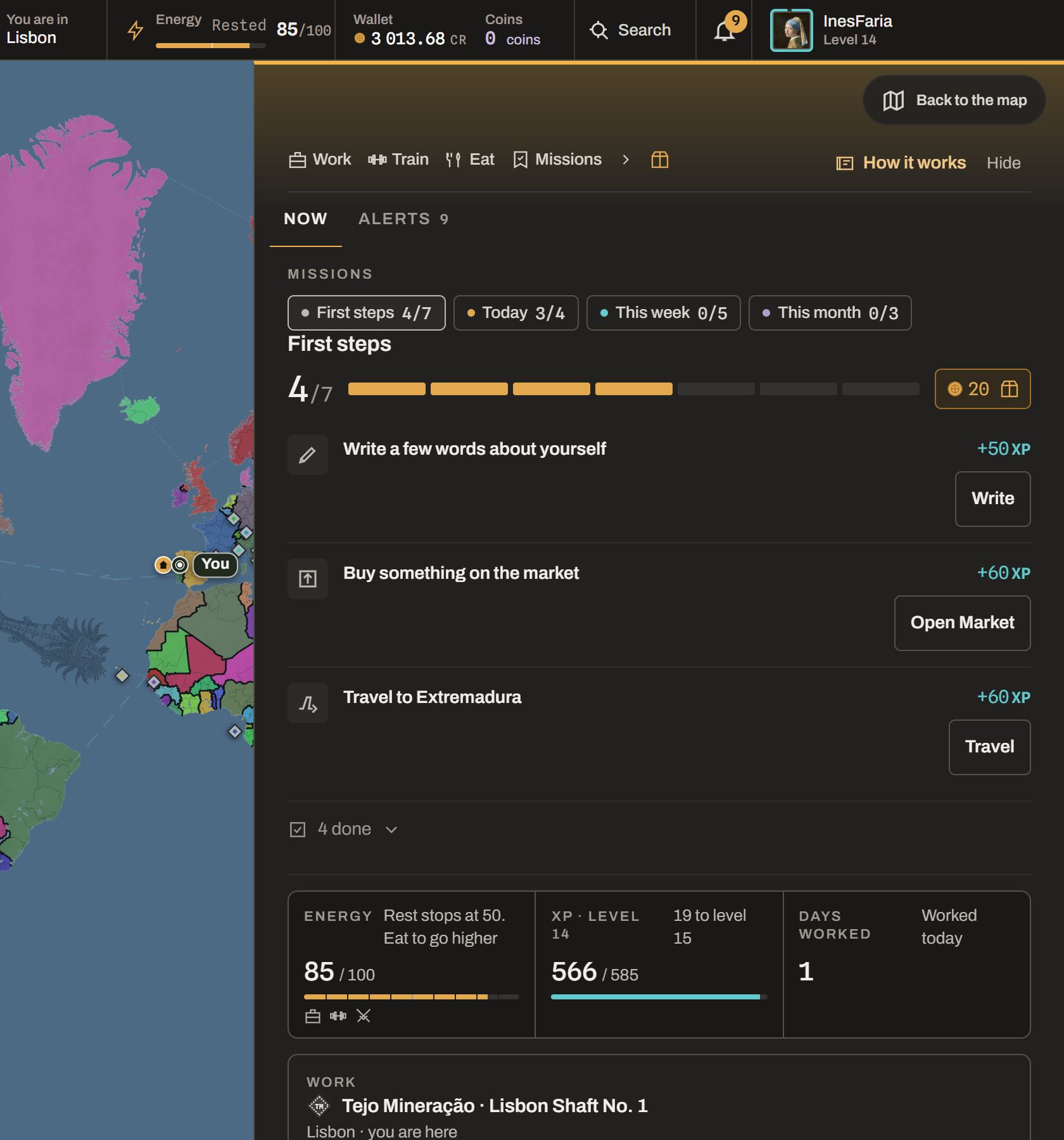Select the This week 0/5 mission filter
The width and height of the screenshot is (1064, 1140).
click(x=664, y=313)
